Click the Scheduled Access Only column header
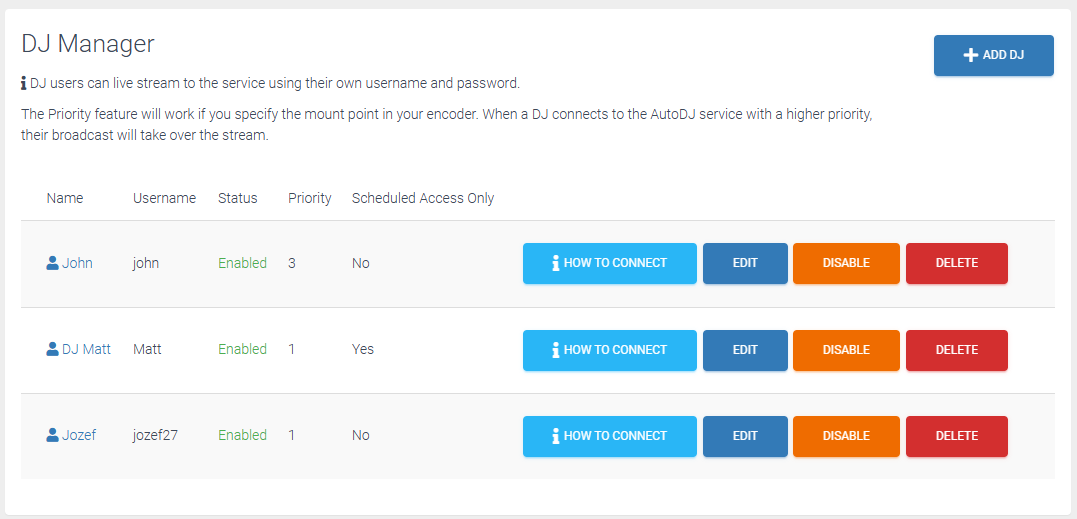Image resolution: width=1077 pixels, height=519 pixels. 423,198
